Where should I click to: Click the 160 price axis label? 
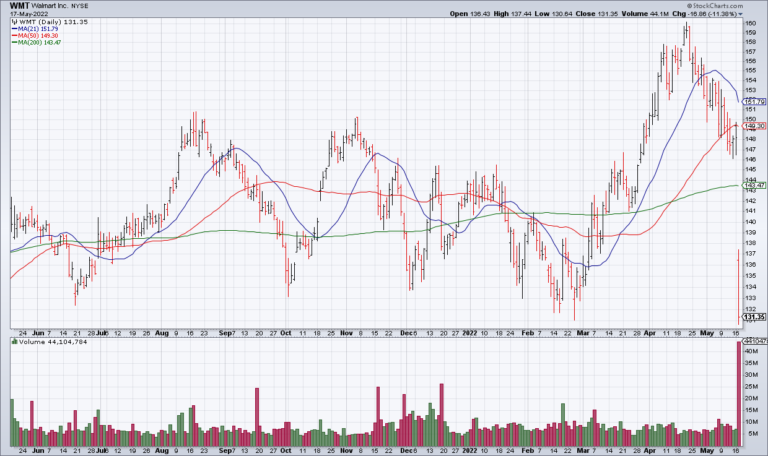coord(750,23)
